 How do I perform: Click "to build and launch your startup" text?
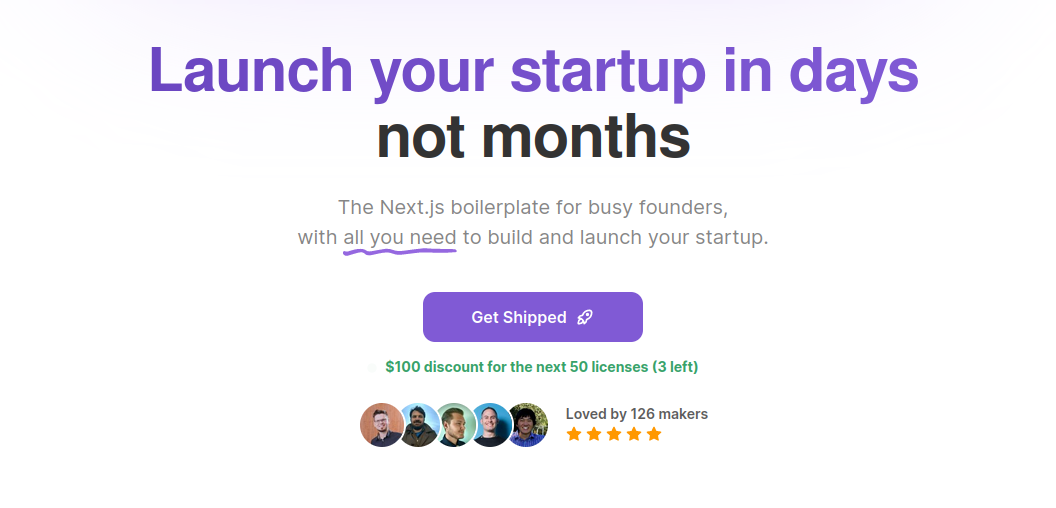click(x=615, y=238)
